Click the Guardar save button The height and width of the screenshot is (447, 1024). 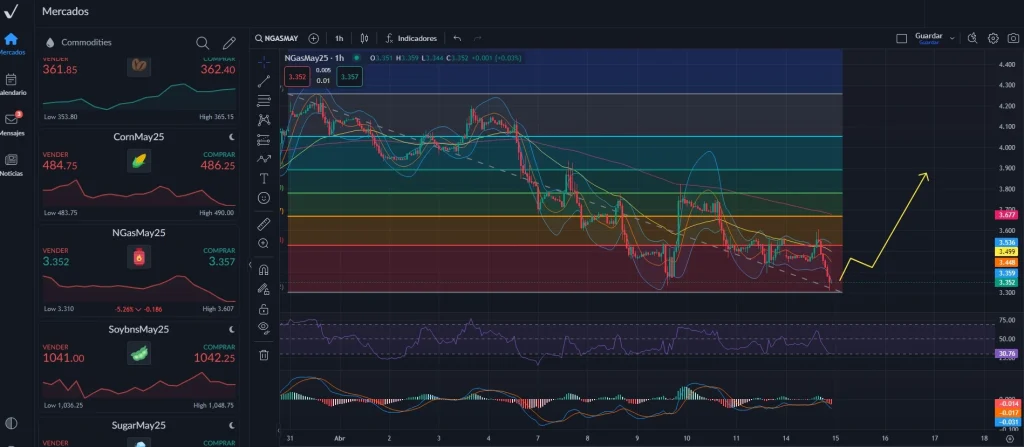pyautogui.click(x=928, y=39)
